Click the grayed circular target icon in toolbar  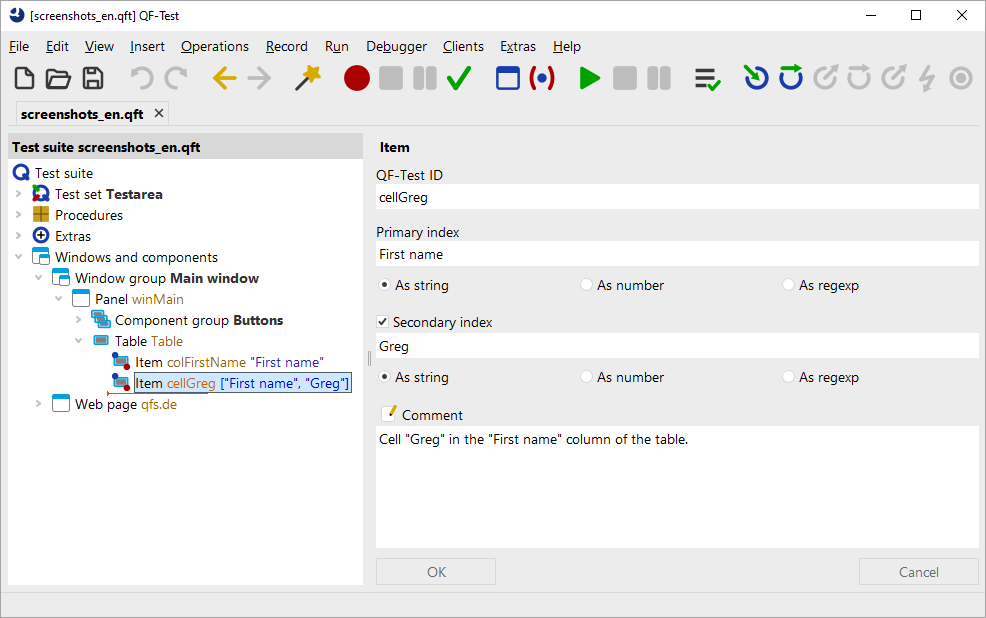[x=961, y=79]
